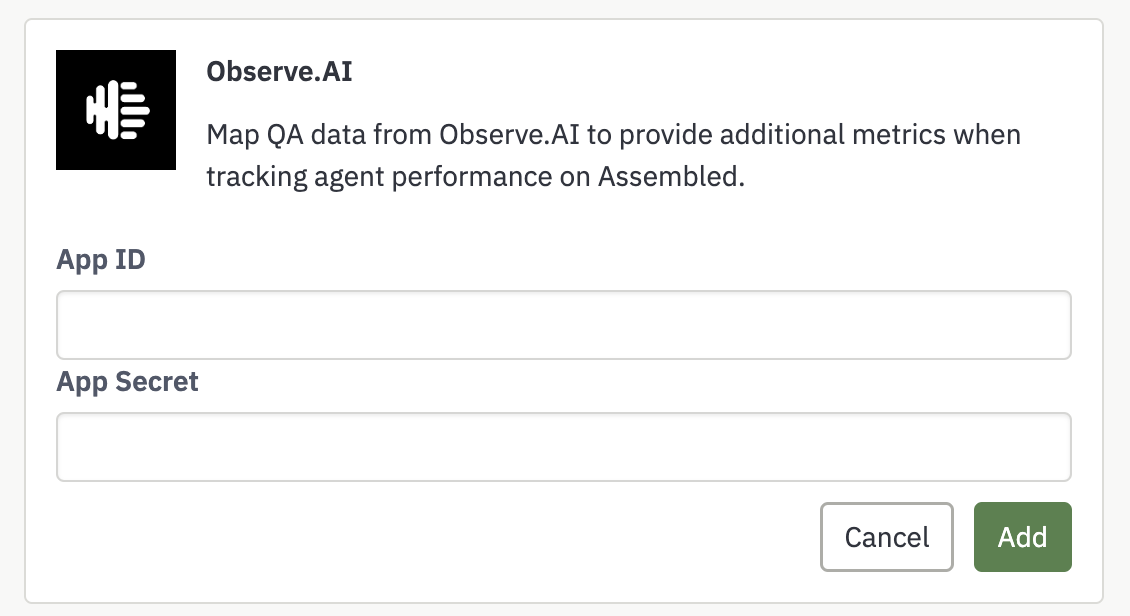This screenshot has width=1130, height=616.
Task: Click the white outlined Cancel button
Action: pos(886,537)
